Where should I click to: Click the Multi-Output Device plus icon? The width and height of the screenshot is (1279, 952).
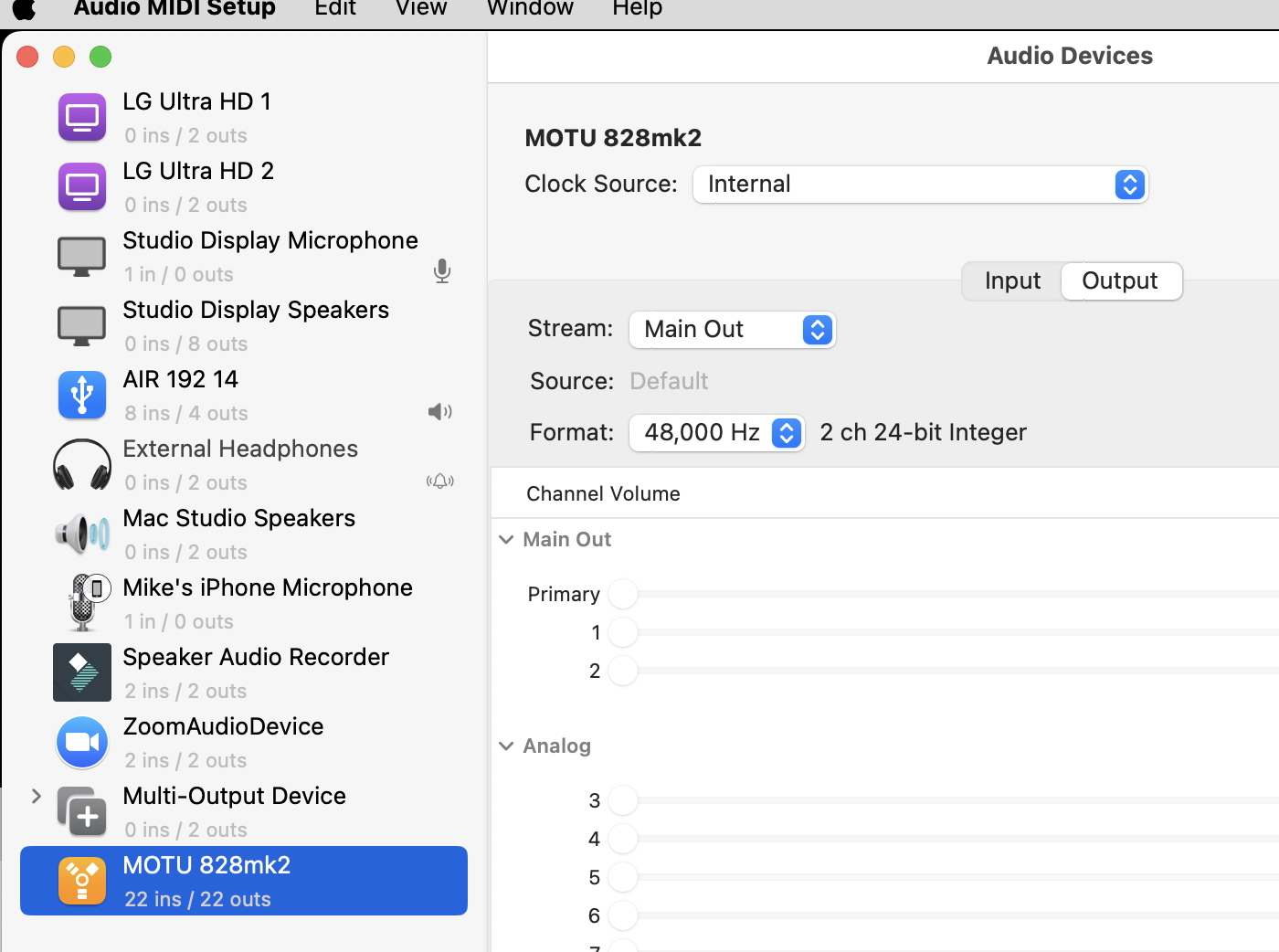(82, 811)
